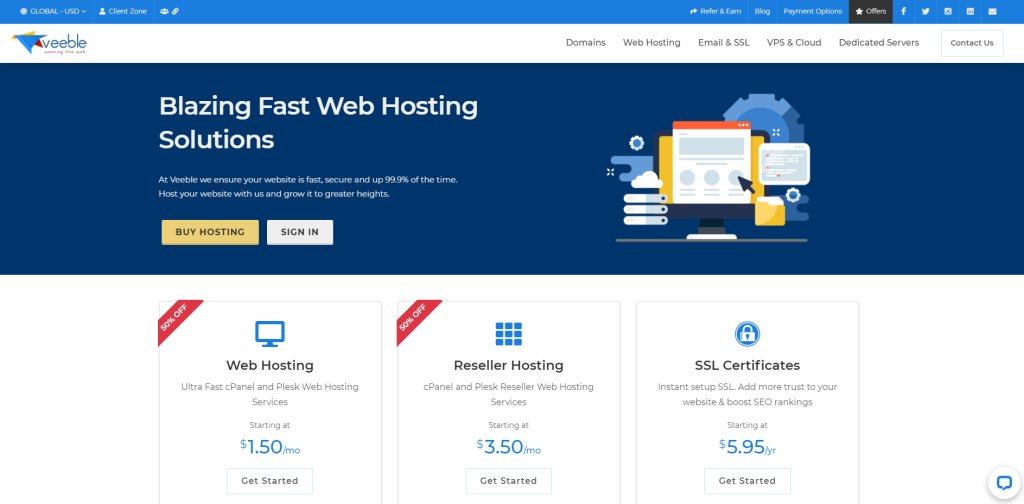Open the VPS & Cloud menu
This screenshot has width=1024, height=504.
click(x=794, y=42)
